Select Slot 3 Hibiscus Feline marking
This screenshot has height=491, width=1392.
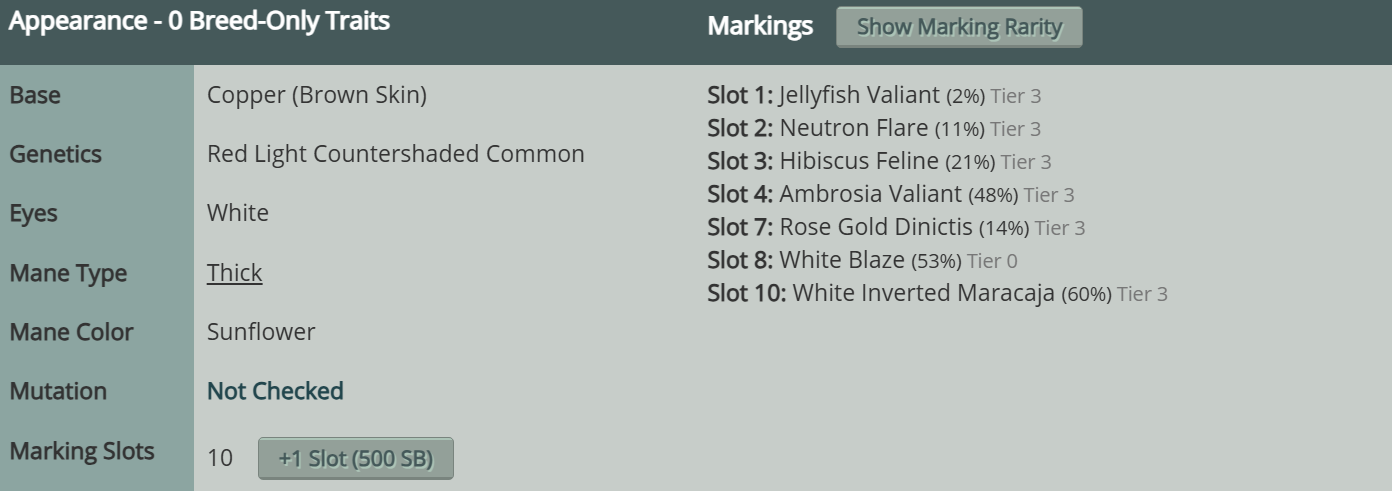(x=859, y=161)
